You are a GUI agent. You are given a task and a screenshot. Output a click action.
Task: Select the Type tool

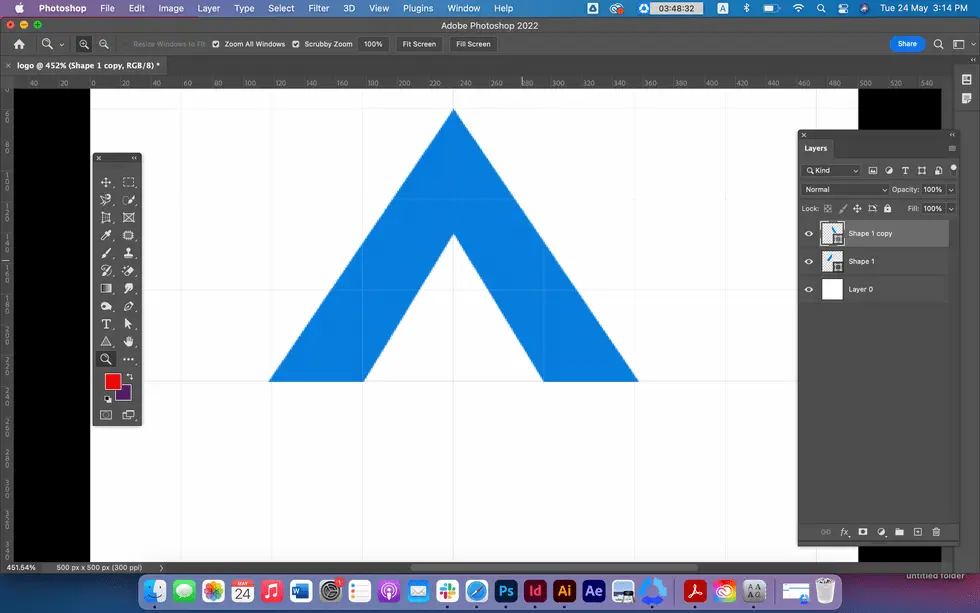click(105, 323)
